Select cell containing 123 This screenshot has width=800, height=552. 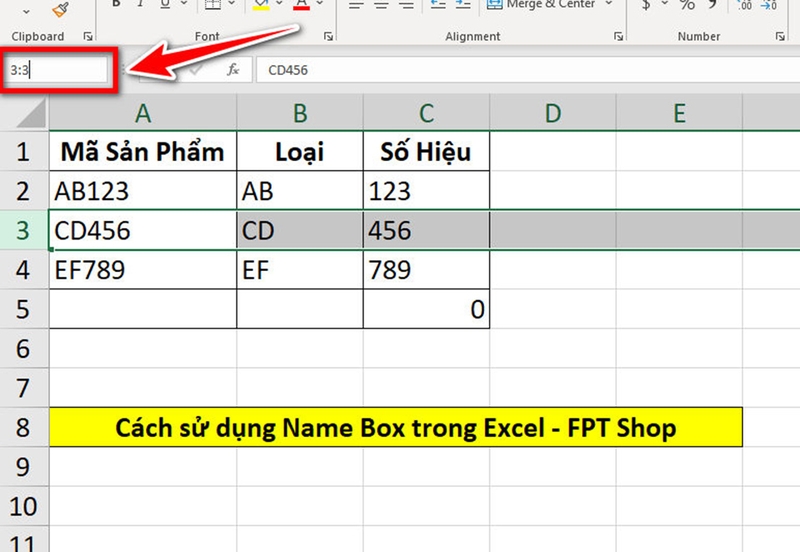427,191
